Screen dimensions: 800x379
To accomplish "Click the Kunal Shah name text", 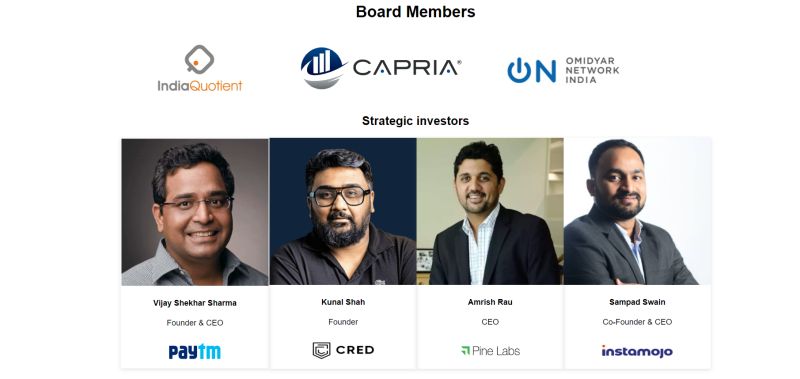I will coord(343,302).
